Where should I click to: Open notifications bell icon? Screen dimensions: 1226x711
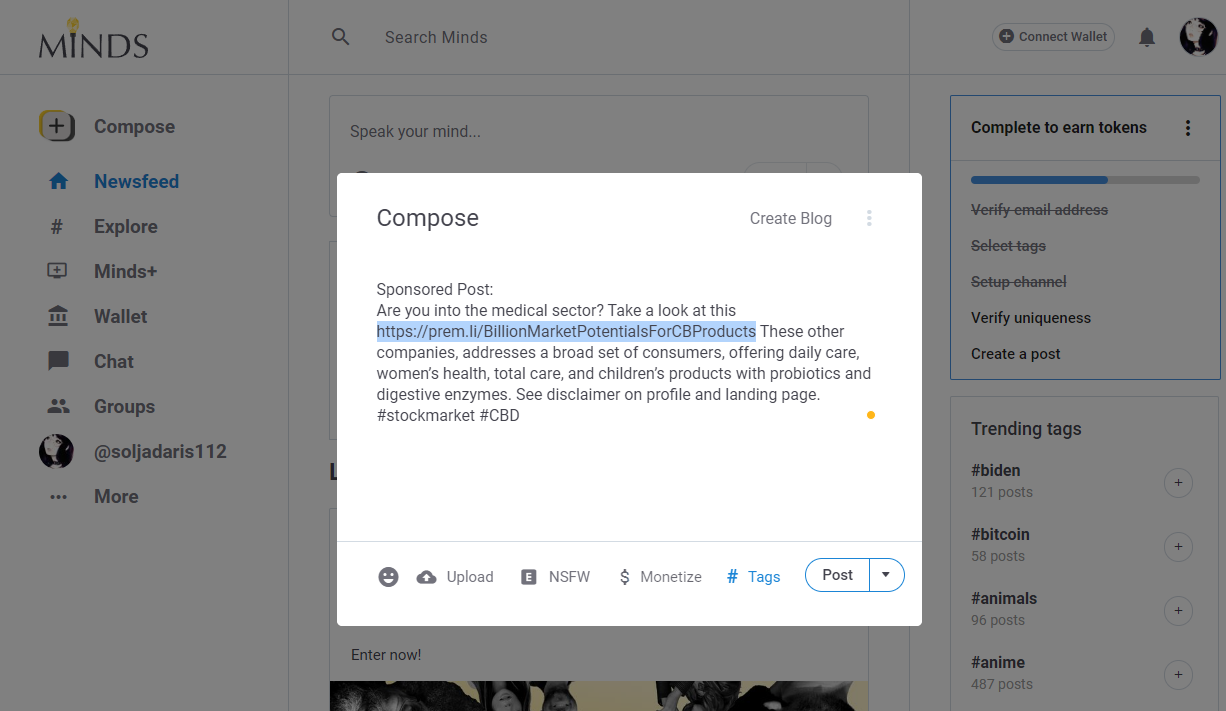[x=1147, y=37]
